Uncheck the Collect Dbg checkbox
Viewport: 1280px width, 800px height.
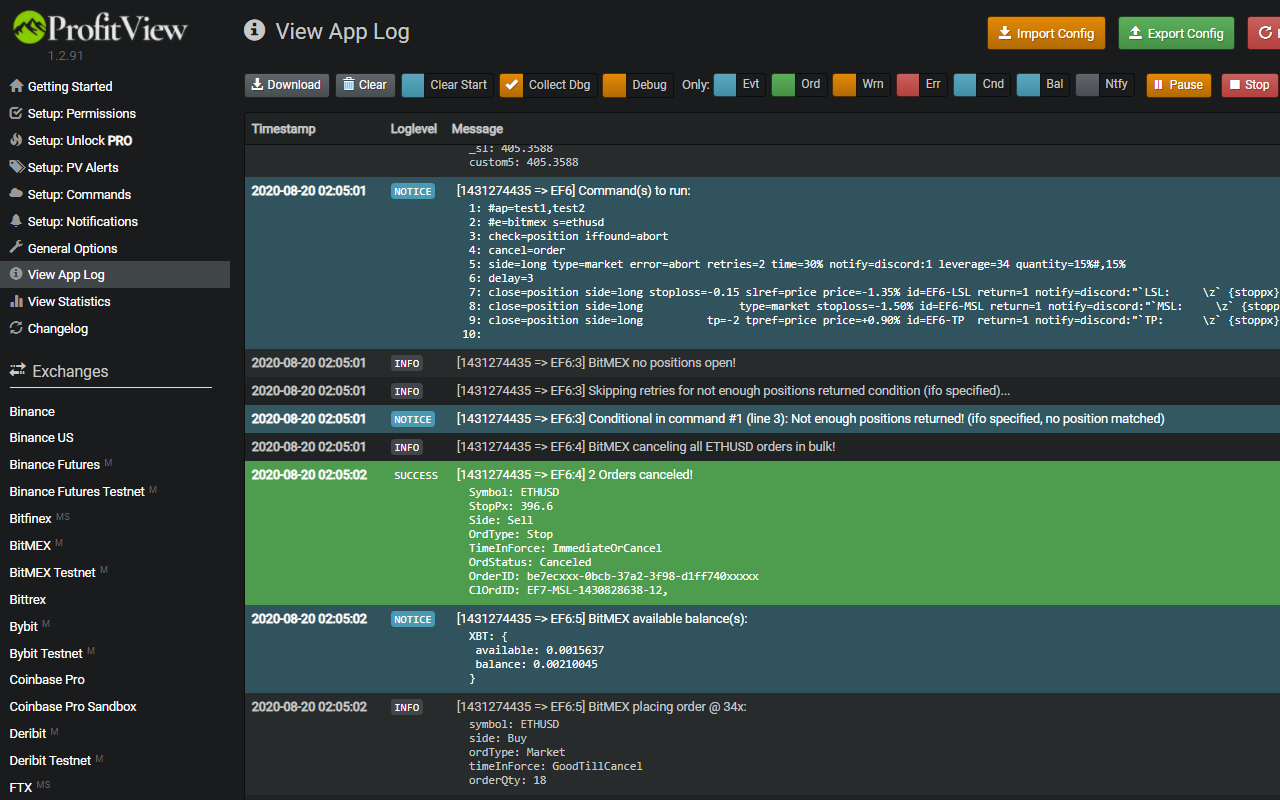(511, 85)
